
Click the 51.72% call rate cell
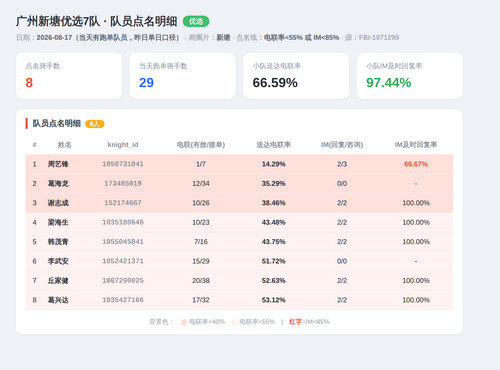273,261
